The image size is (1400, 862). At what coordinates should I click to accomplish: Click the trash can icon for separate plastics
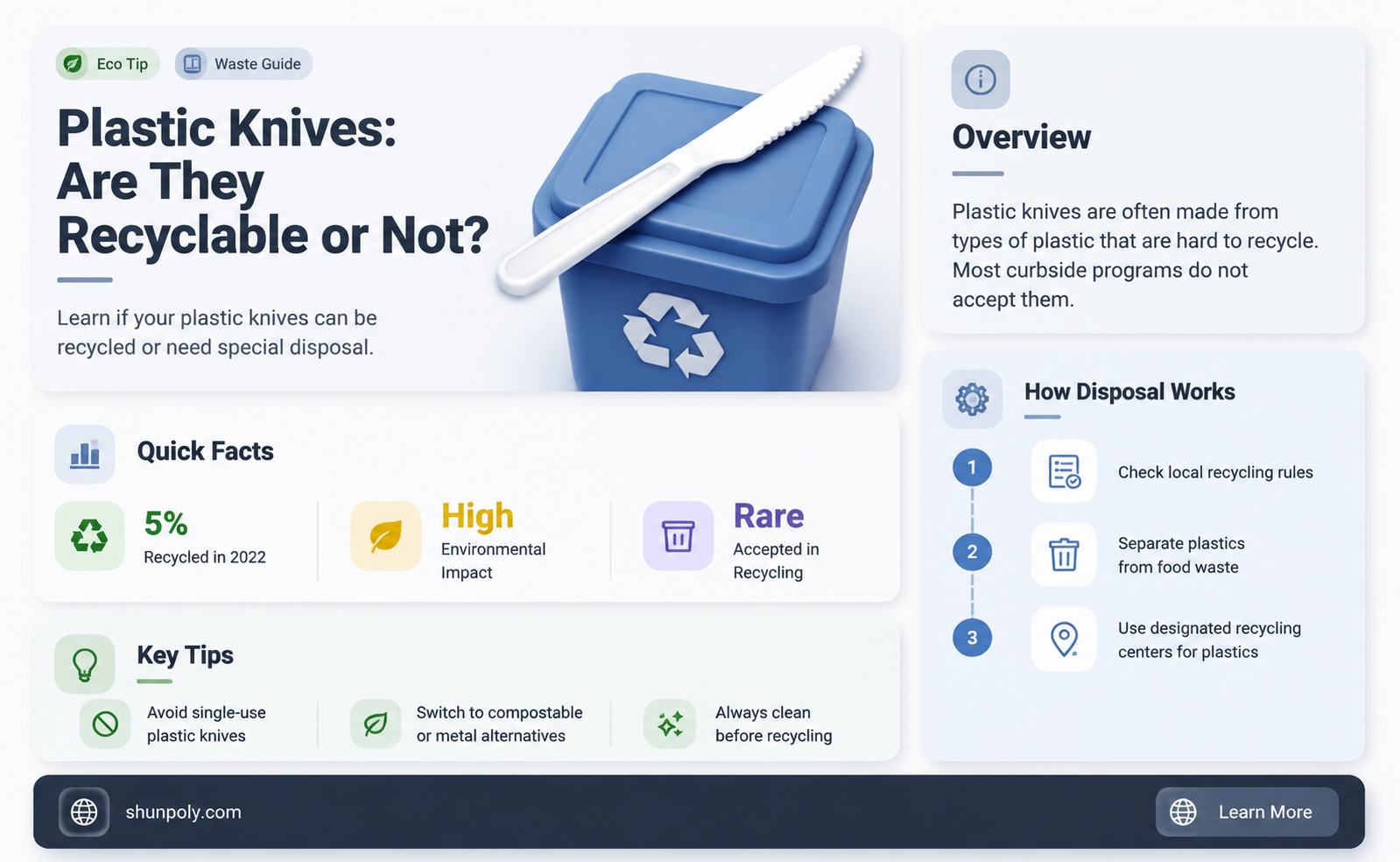point(1064,555)
